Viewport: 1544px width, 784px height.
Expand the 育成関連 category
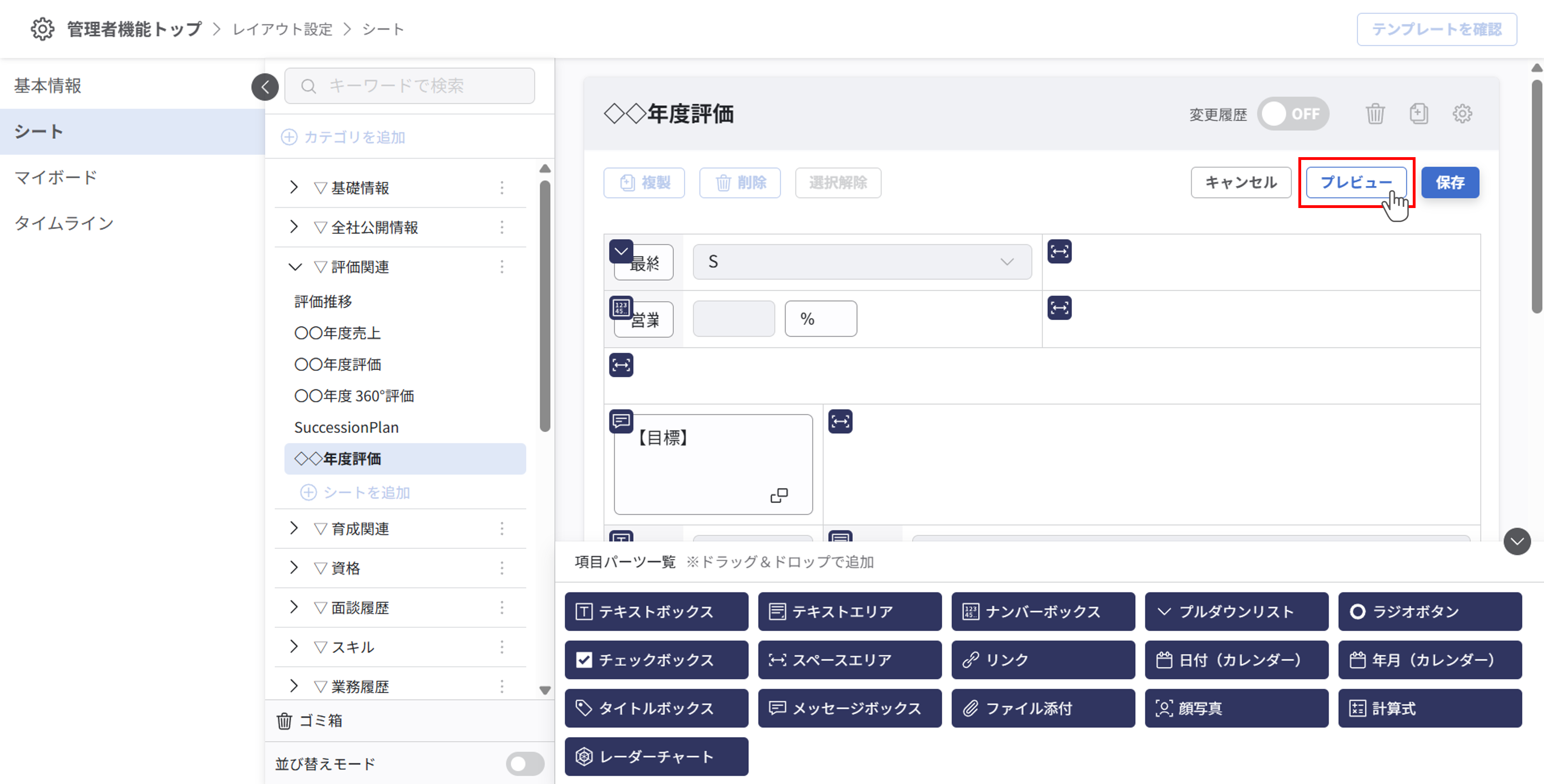[294, 528]
